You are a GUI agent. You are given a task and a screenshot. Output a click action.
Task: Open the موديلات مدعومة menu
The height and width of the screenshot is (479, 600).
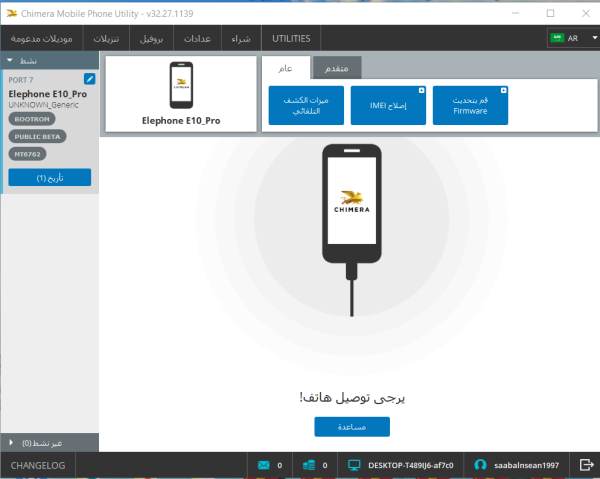[42, 38]
